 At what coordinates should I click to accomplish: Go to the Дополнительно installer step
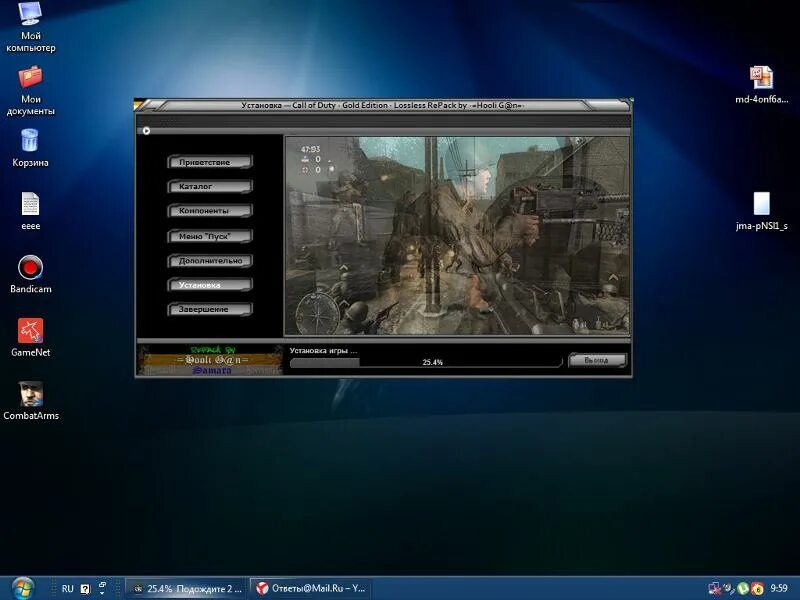pos(210,261)
